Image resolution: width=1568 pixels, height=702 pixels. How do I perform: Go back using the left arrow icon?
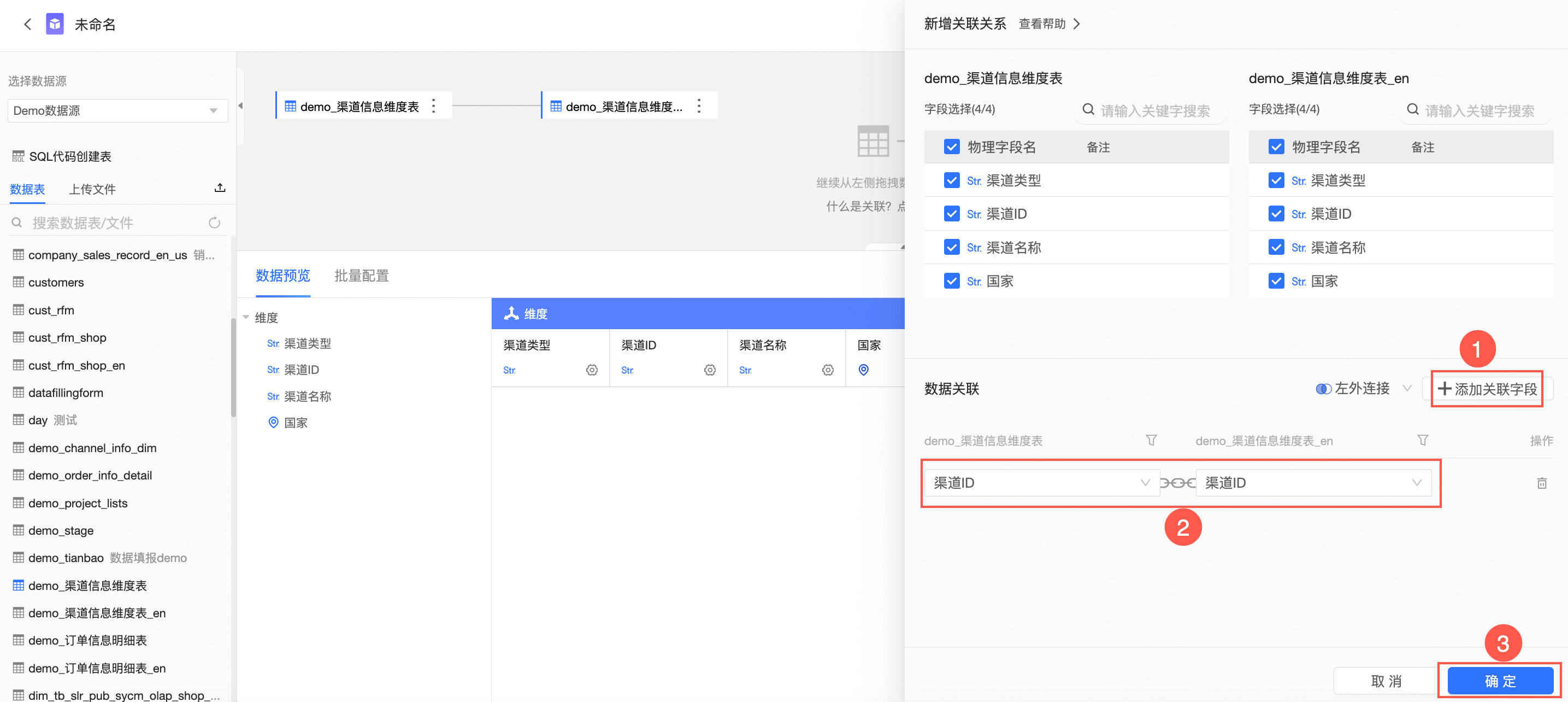[27, 25]
